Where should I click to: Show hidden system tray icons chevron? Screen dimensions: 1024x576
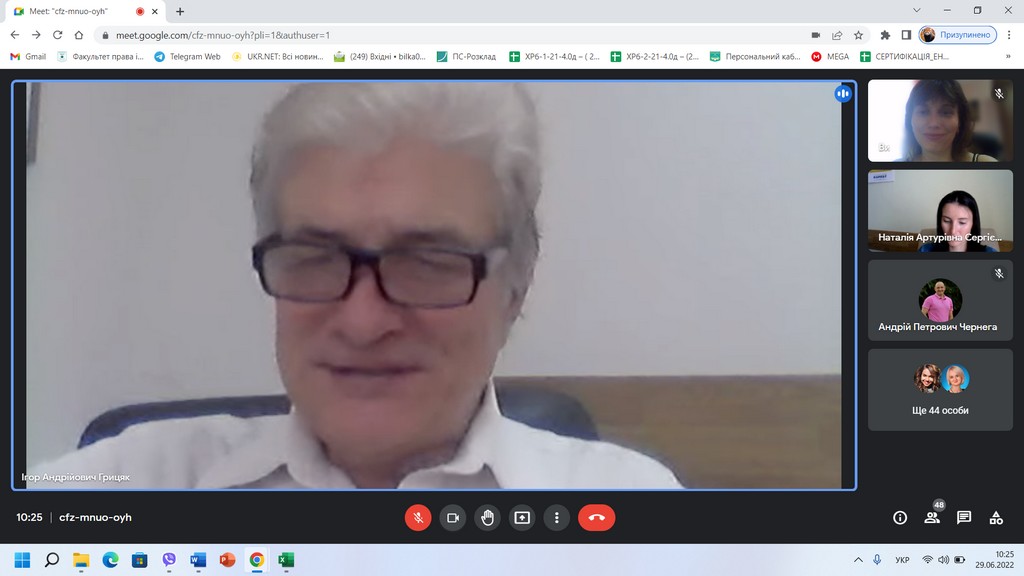click(858, 560)
